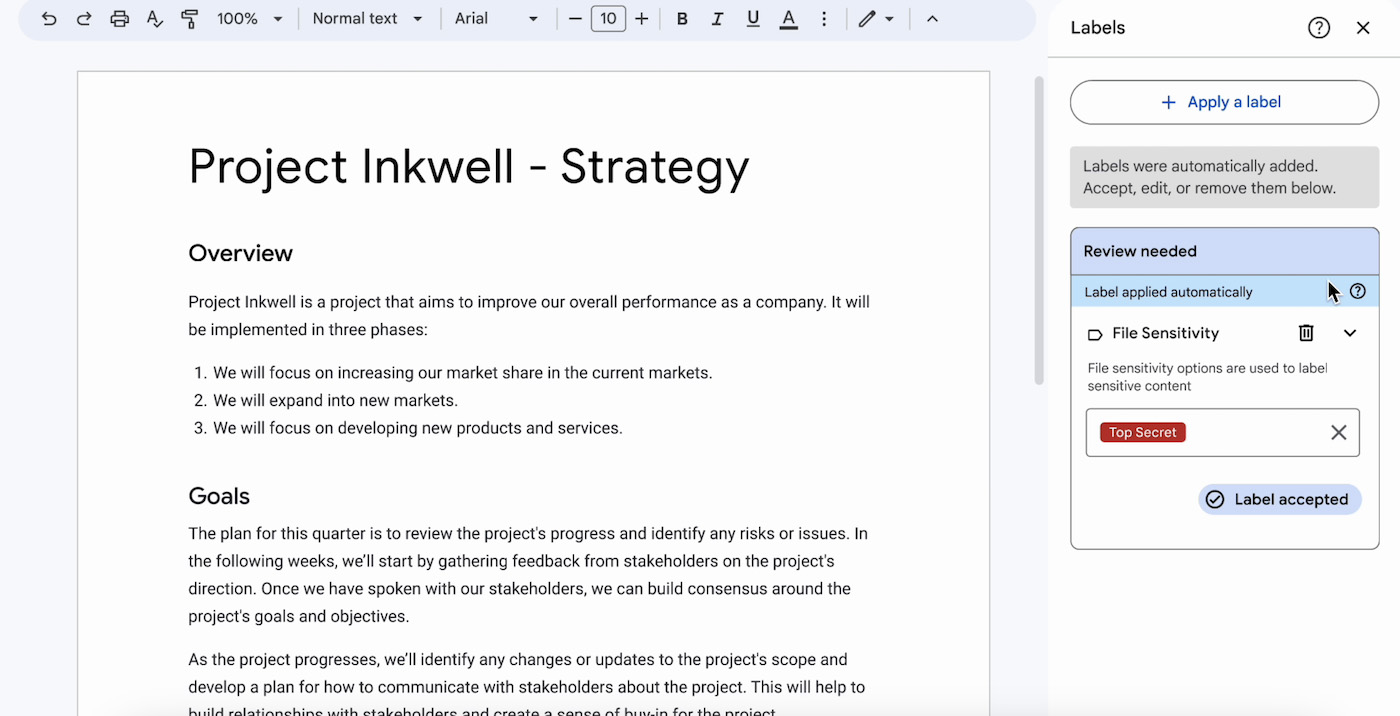This screenshot has width=1400, height=716.
Task: Print the document
Action: point(119,18)
